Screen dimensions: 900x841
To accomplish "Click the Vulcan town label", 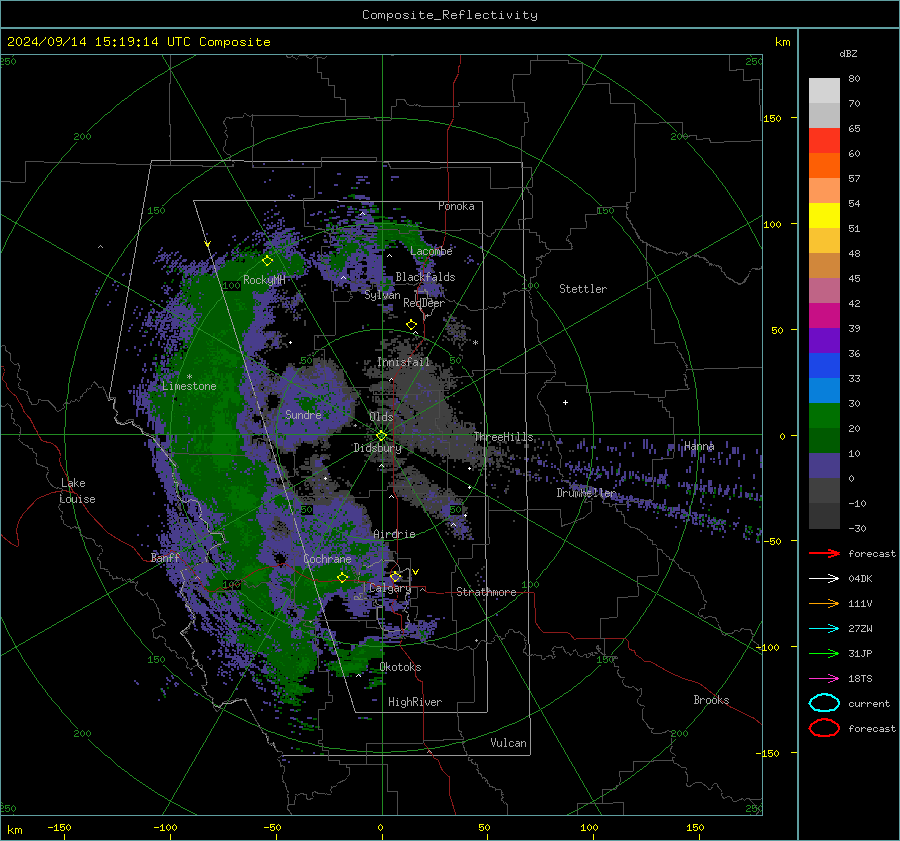I will [x=509, y=743].
